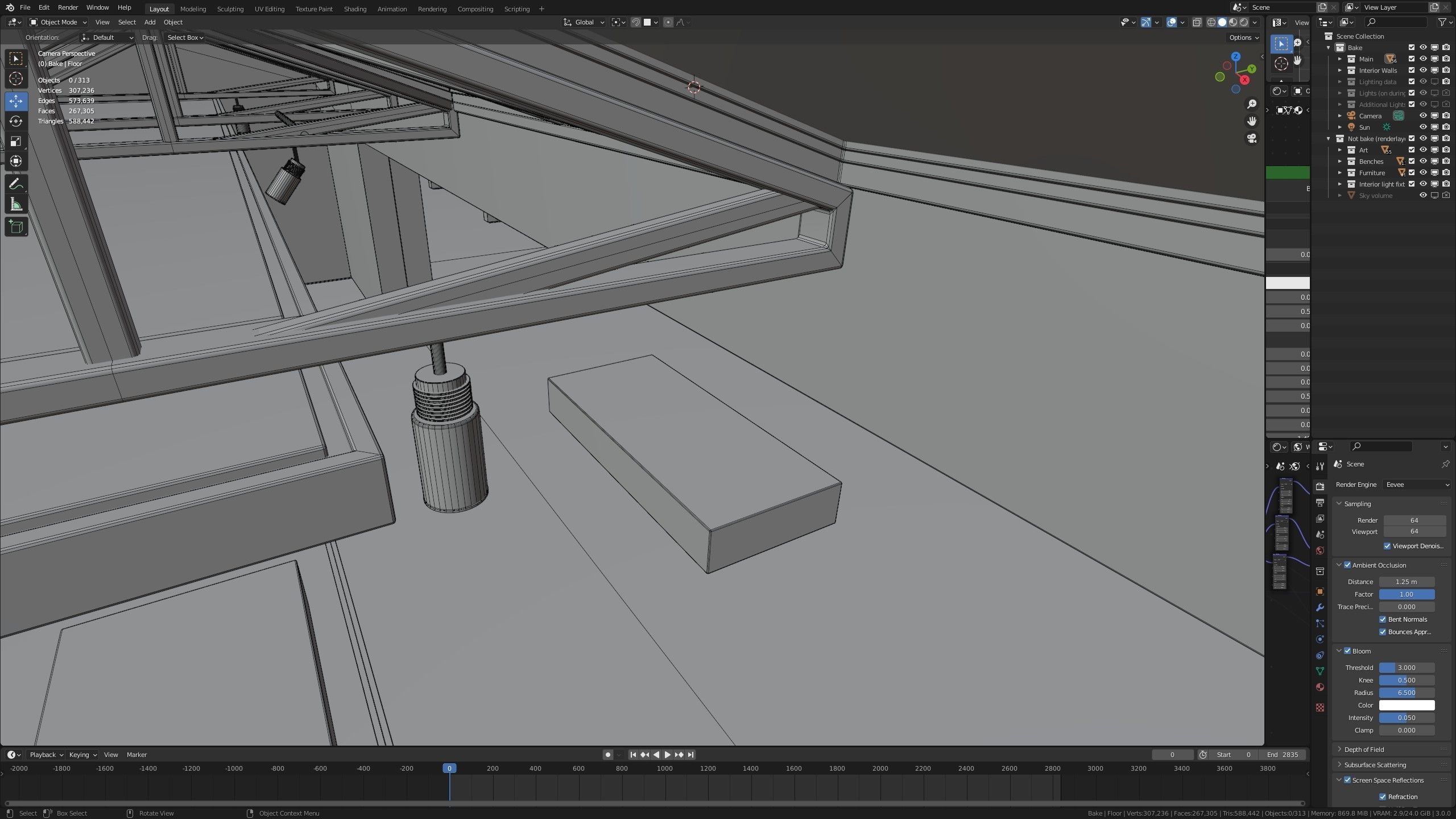Disable the Bloom checkbox
This screenshot has height=819, width=1456.
tap(1347, 651)
